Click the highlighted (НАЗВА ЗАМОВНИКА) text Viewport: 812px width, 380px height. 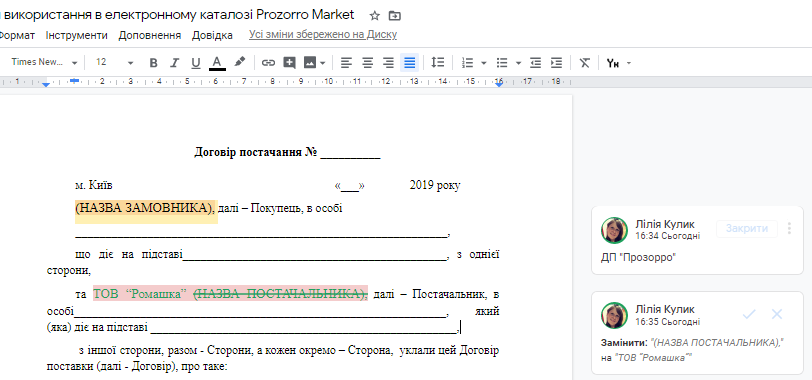(x=145, y=209)
